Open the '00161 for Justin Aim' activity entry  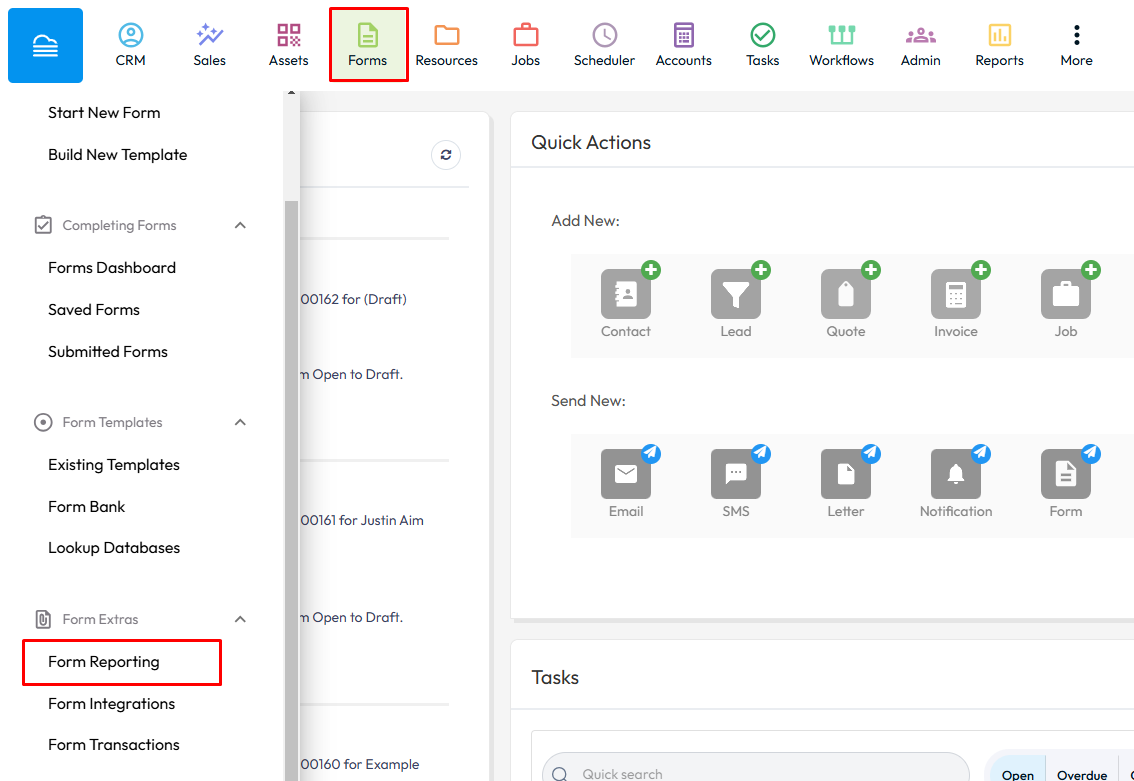362,521
